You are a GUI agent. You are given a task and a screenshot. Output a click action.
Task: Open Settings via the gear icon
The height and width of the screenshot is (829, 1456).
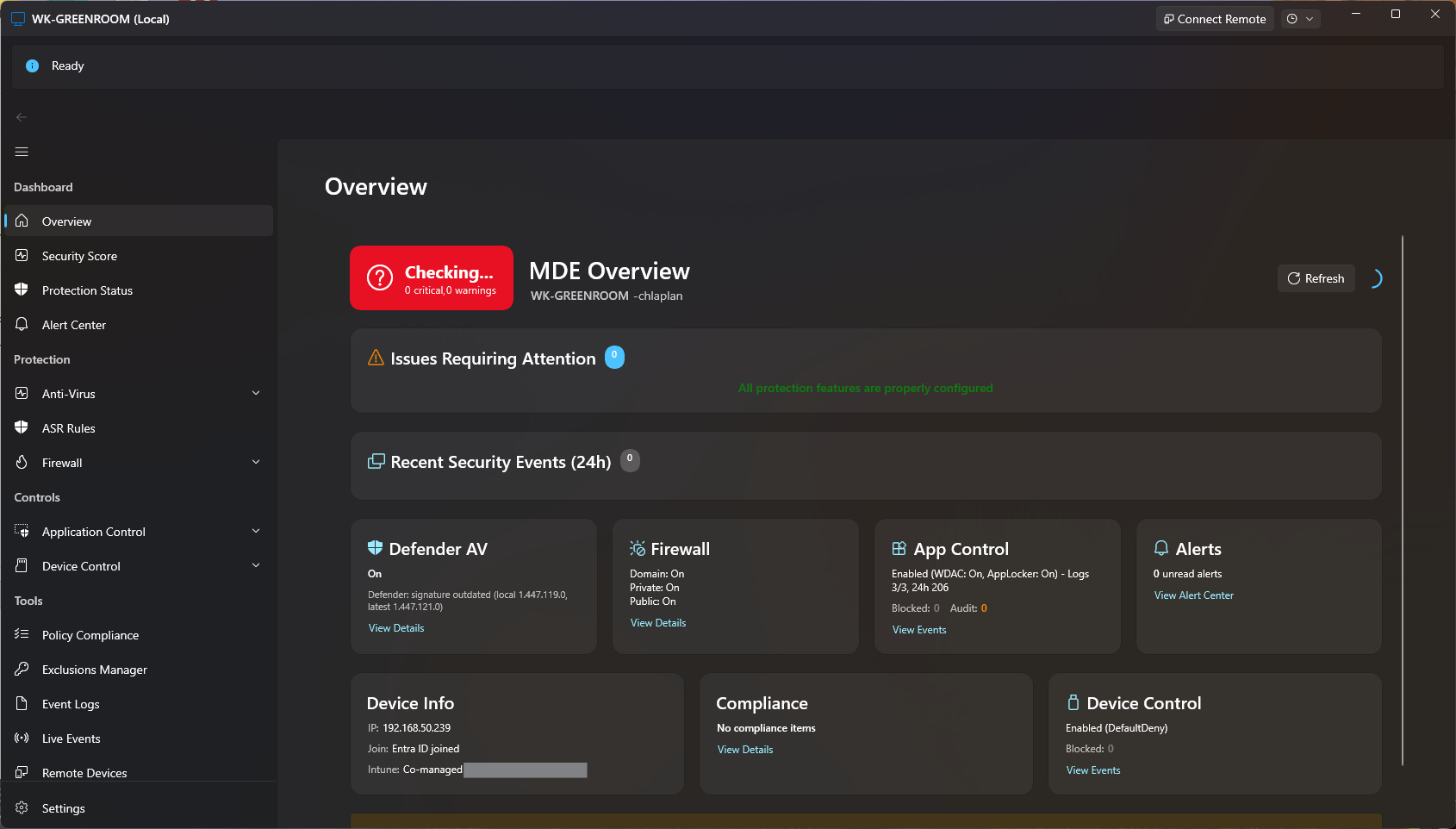click(22, 807)
